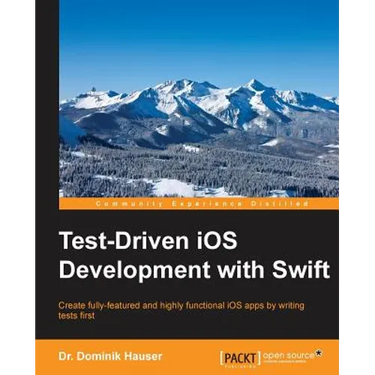Click the 'open source' label

point(289,355)
